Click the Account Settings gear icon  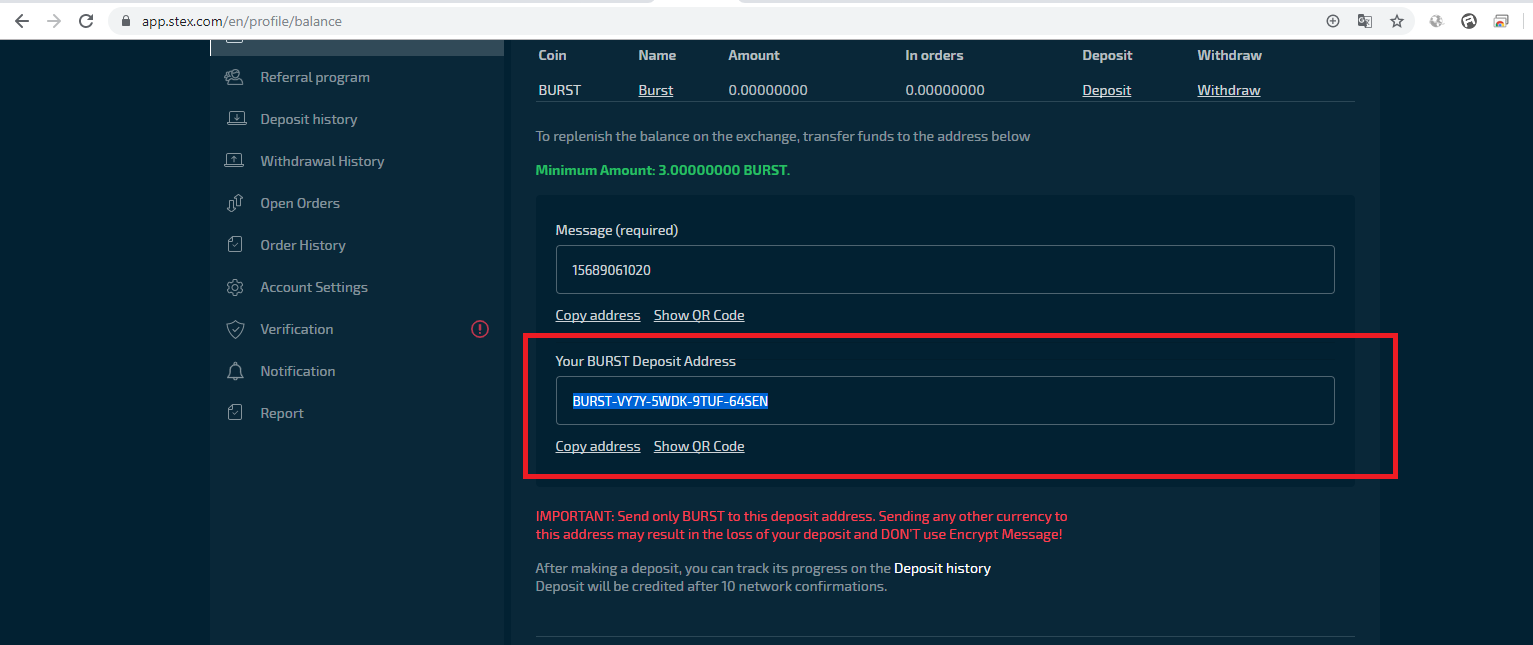pos(235,287)
